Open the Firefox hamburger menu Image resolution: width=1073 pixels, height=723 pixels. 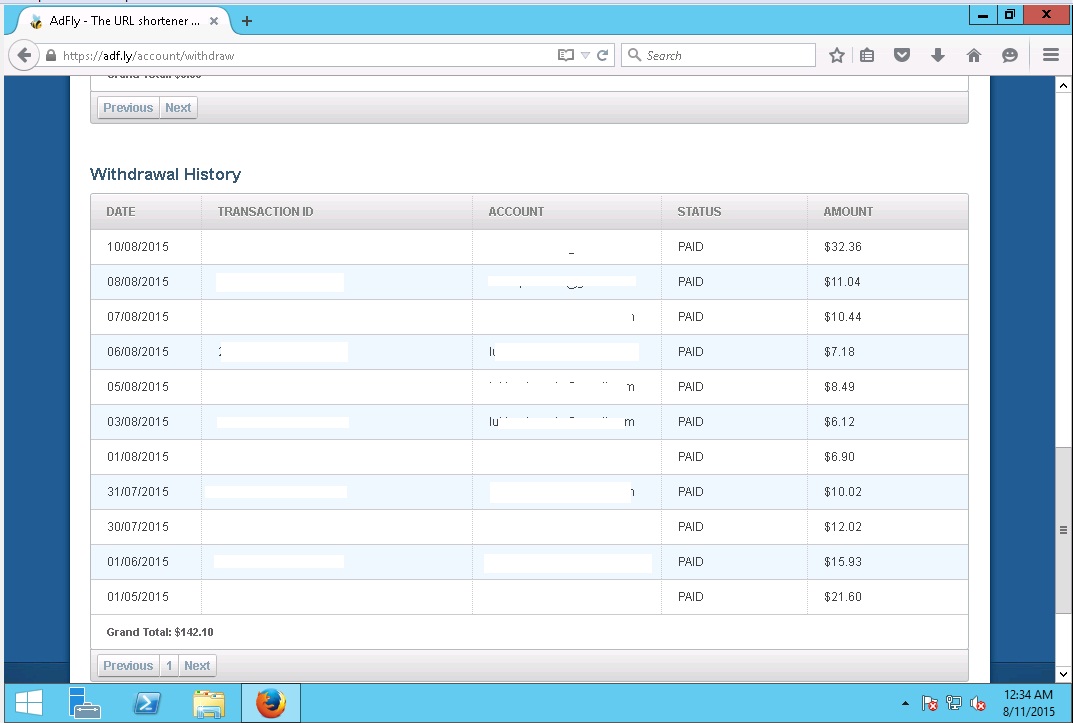[1050, 56]
